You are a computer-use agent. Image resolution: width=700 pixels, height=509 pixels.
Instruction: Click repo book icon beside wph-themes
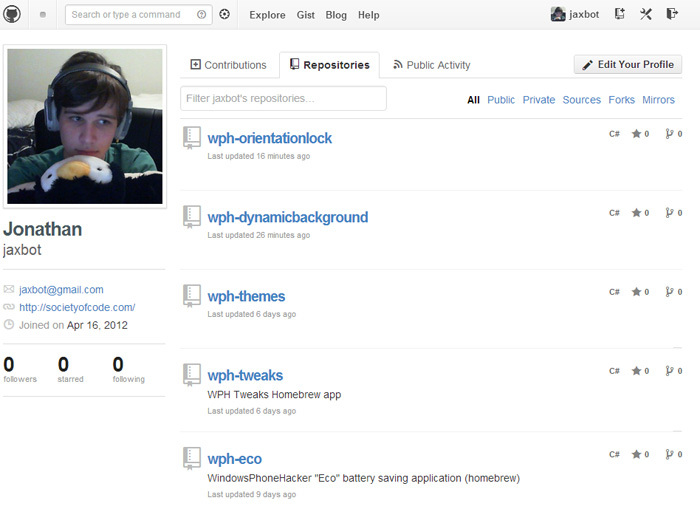192,296
